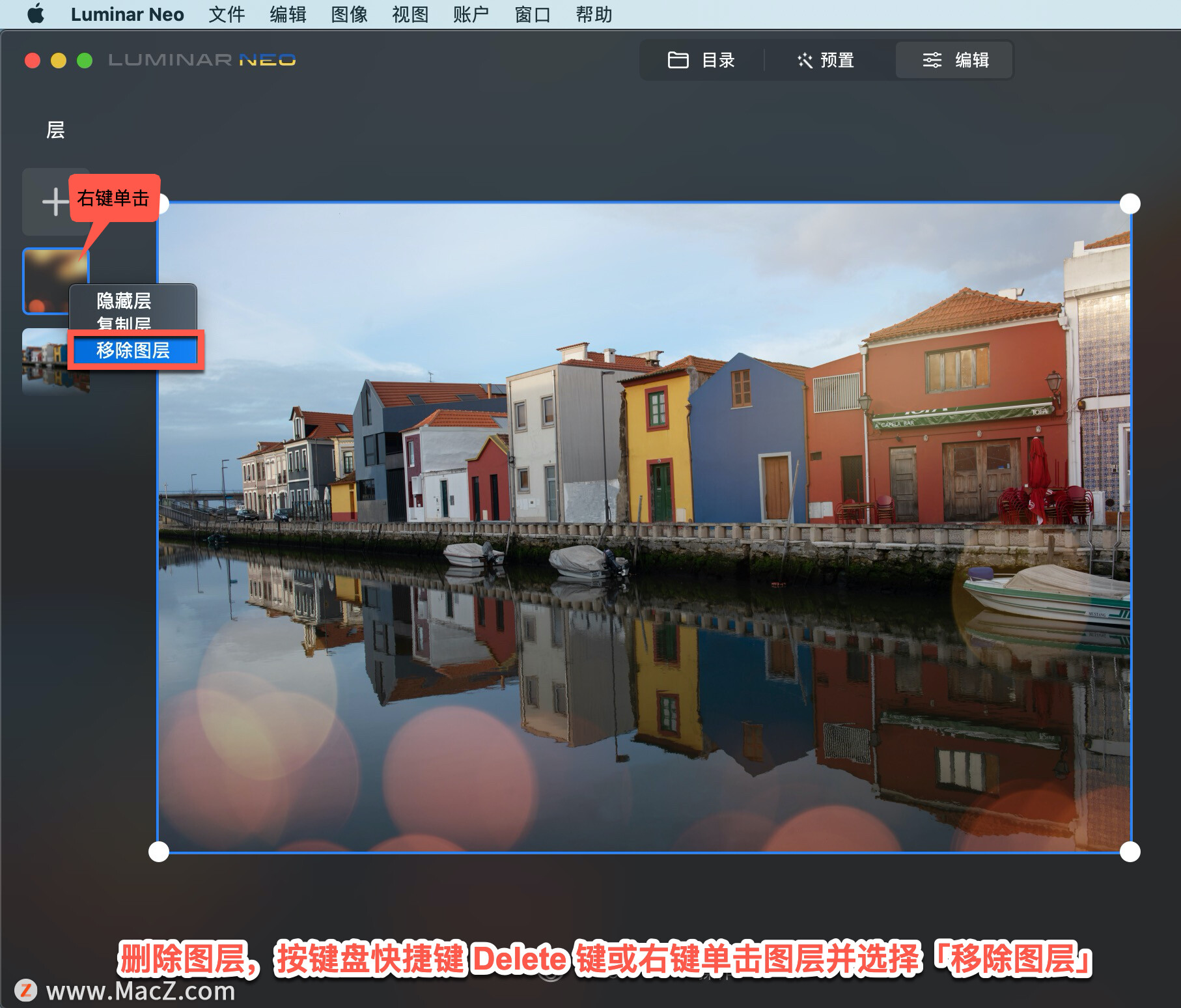Open the 帮助 menu
This screenshot has height=1008, width=1181.
click(x=594, y=14)
